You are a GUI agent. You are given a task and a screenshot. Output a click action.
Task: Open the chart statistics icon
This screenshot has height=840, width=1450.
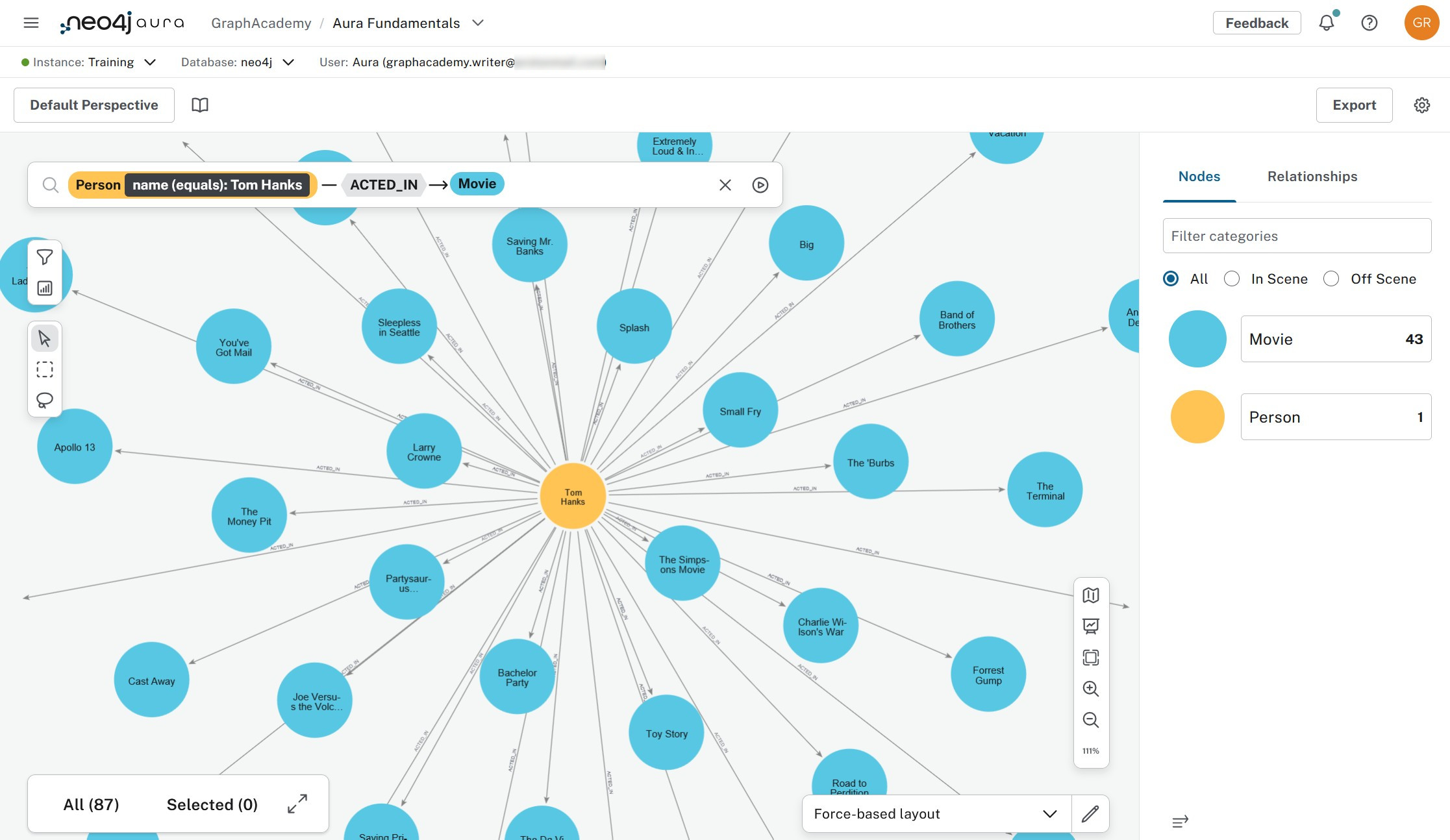point(44,288)
